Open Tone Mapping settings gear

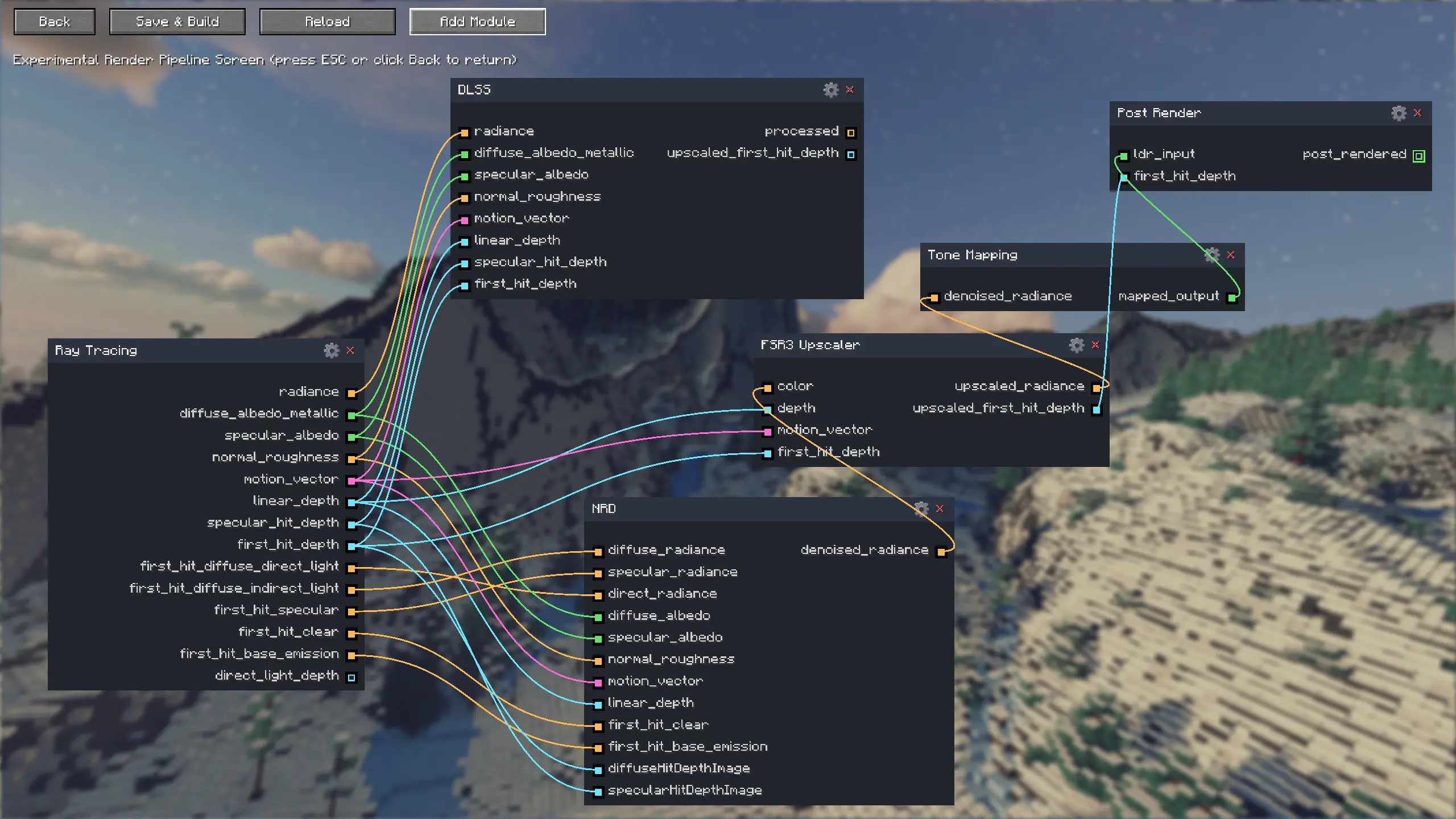click(x=1212, y=255)
